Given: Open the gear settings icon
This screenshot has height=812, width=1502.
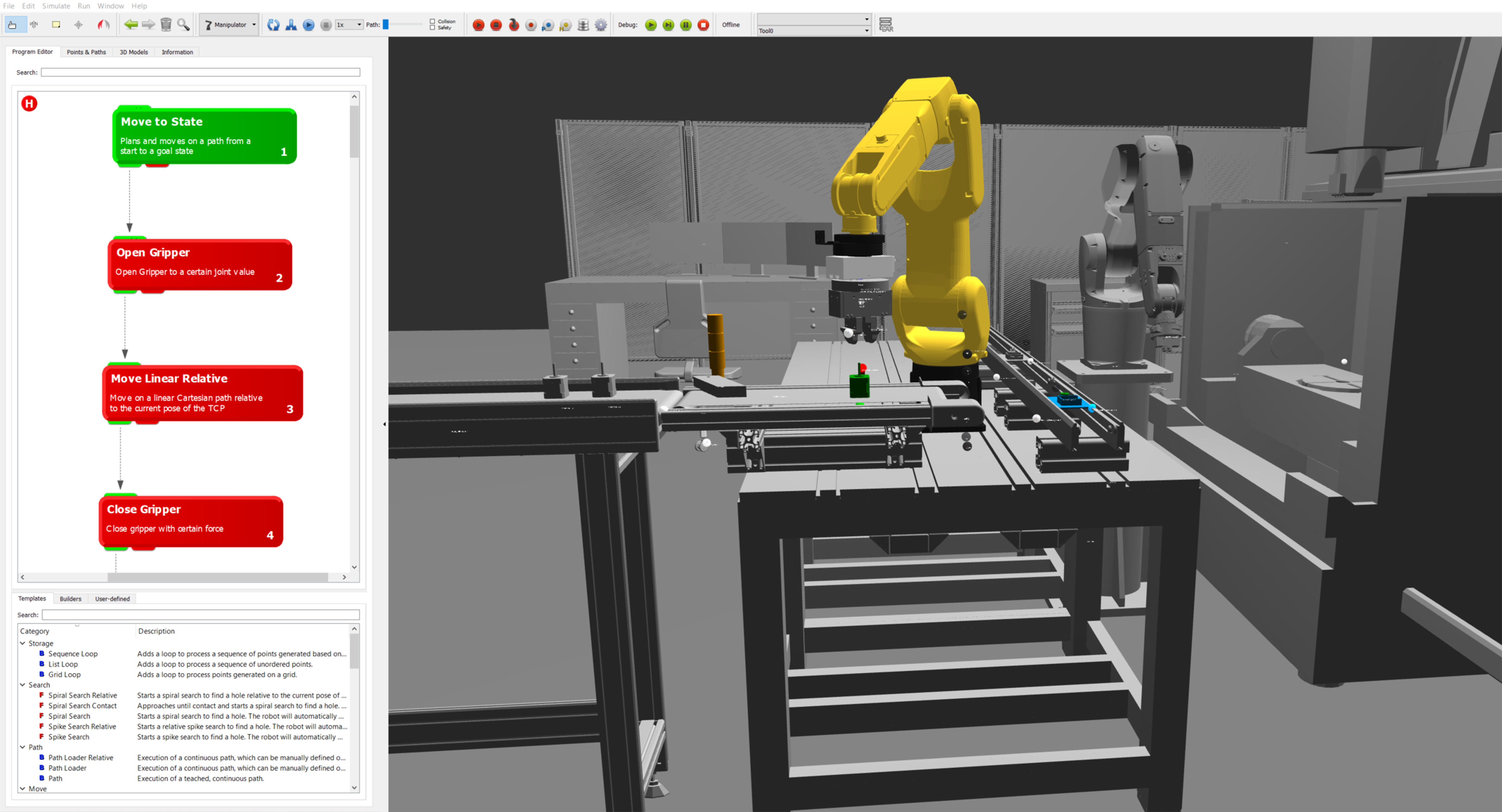Looking at the screenshot, I should pos(600,25).
